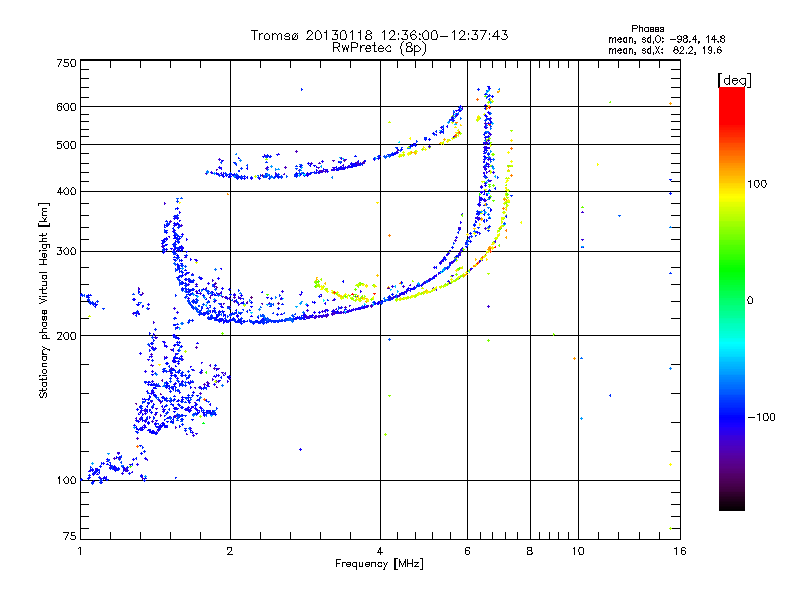800x600 pixels.
Task: Click the x-axis label '8'
Action: [x=530, y=551]
